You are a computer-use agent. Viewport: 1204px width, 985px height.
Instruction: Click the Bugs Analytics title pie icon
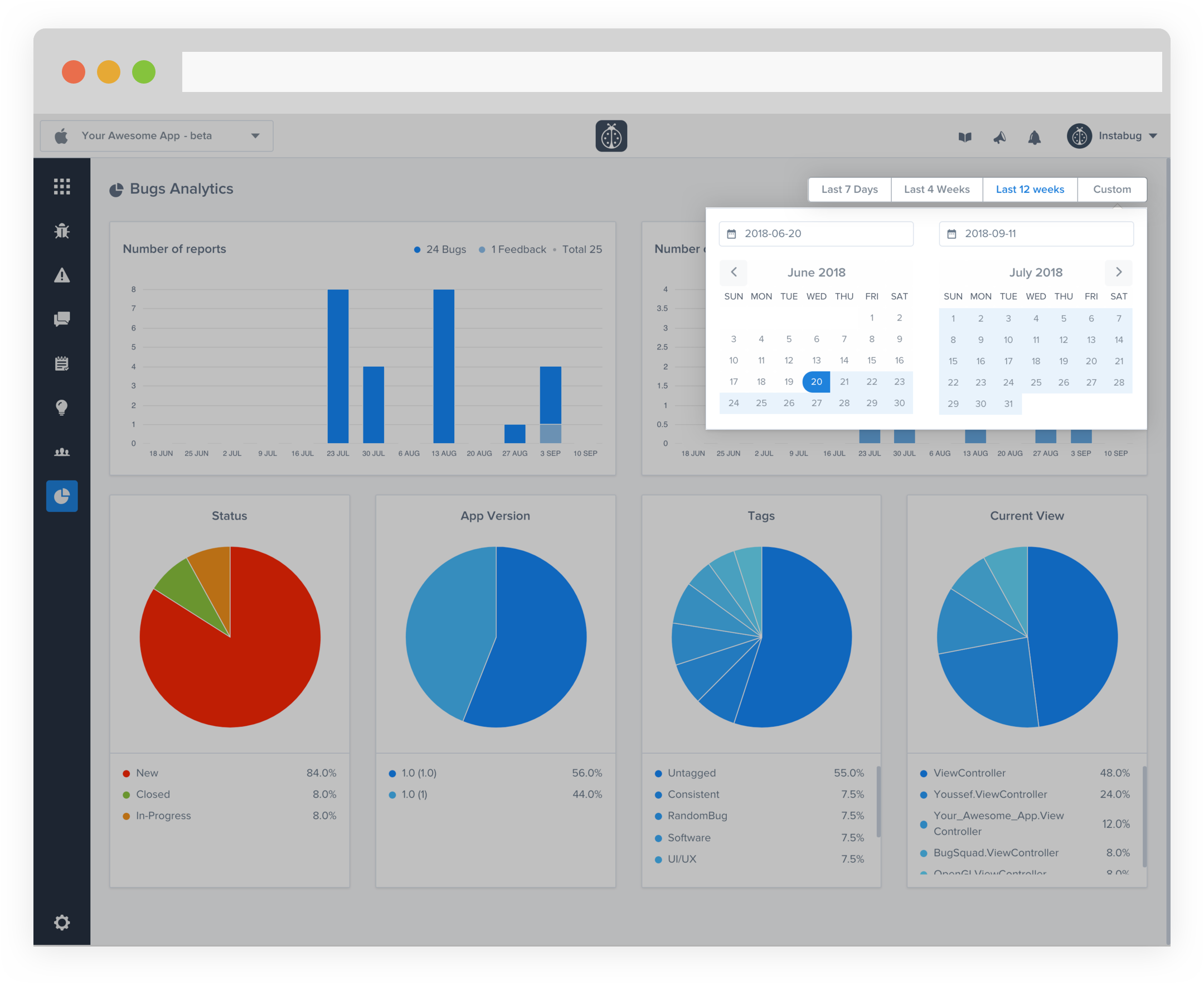[x=116, y=190]
